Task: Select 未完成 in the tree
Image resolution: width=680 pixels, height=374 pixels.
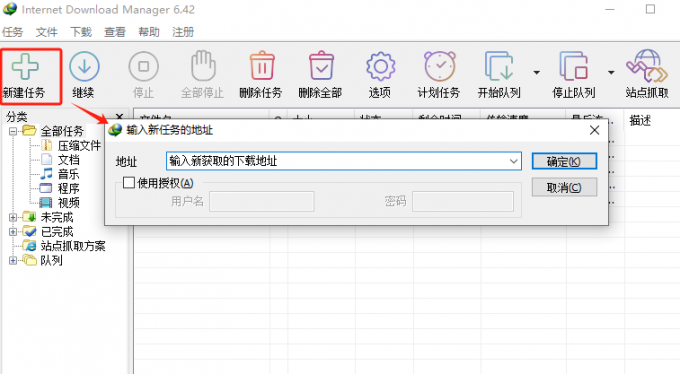Action: (x=57, y=217)
